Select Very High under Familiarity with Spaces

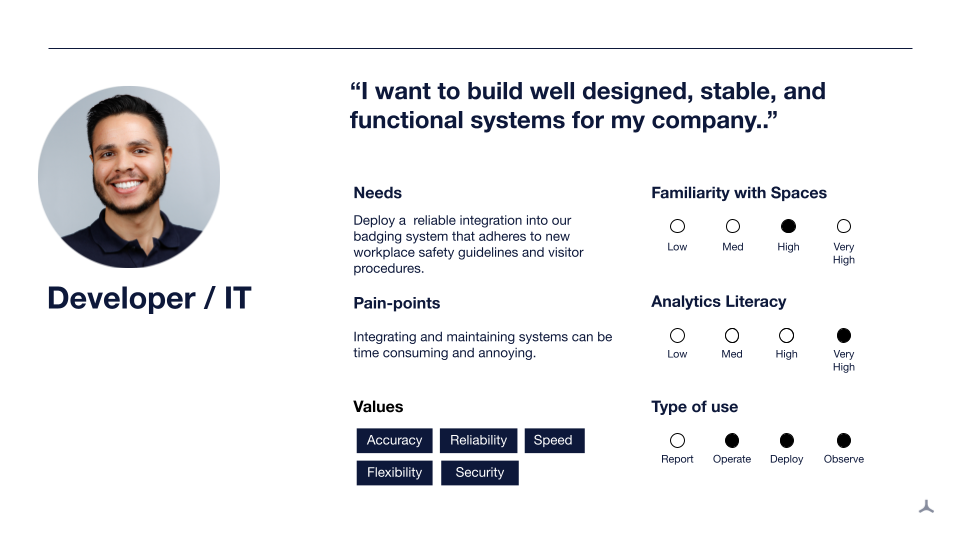[844, 227]
